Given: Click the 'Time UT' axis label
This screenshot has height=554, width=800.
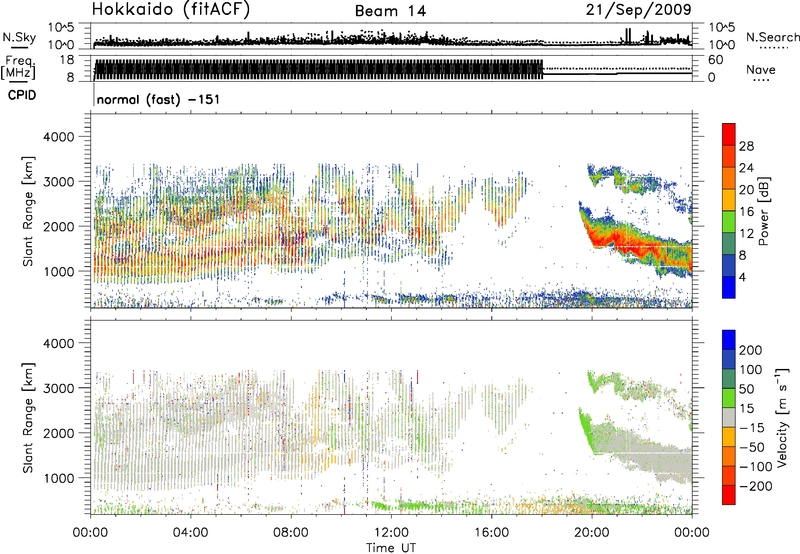Looking at the screenshot, I should coord(391,548).
